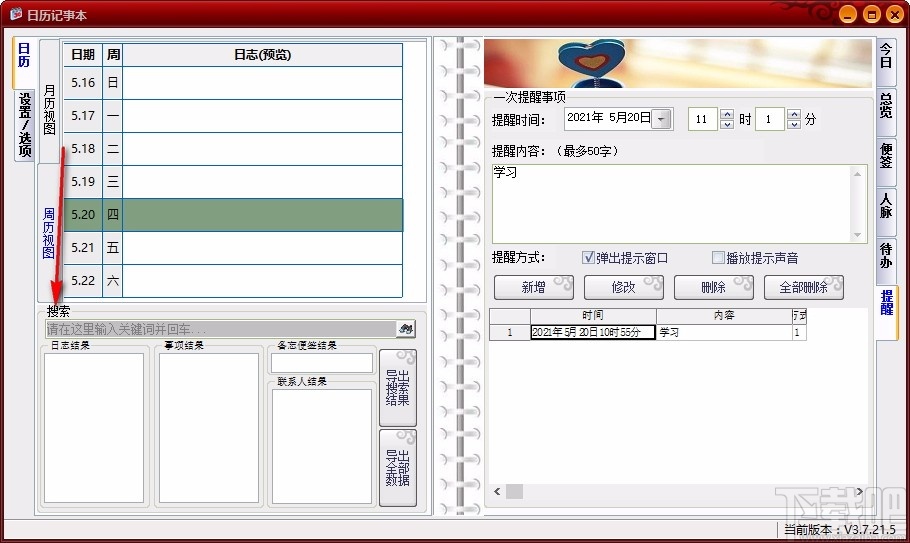This screenshot has height=543, width=910.
Task: Decrease the hour value with down arrow
Action: click(727, 124)
